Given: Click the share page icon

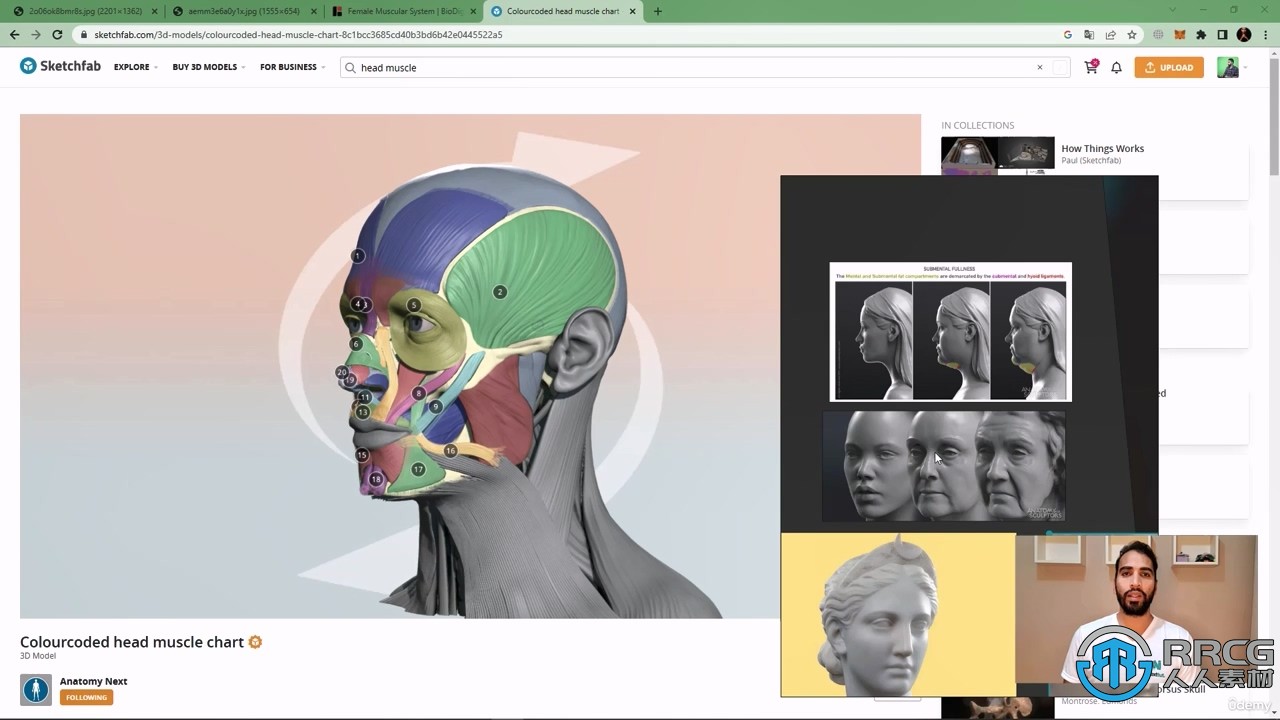Looking at the screenshot, I should pyautogui.click(x=1110, y=34).
